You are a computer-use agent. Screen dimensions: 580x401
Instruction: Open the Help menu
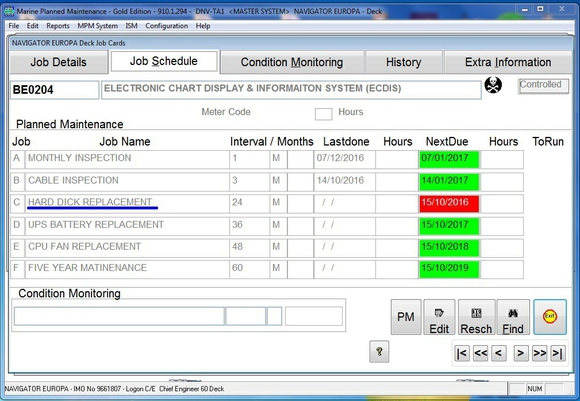(x=203, y=26)
